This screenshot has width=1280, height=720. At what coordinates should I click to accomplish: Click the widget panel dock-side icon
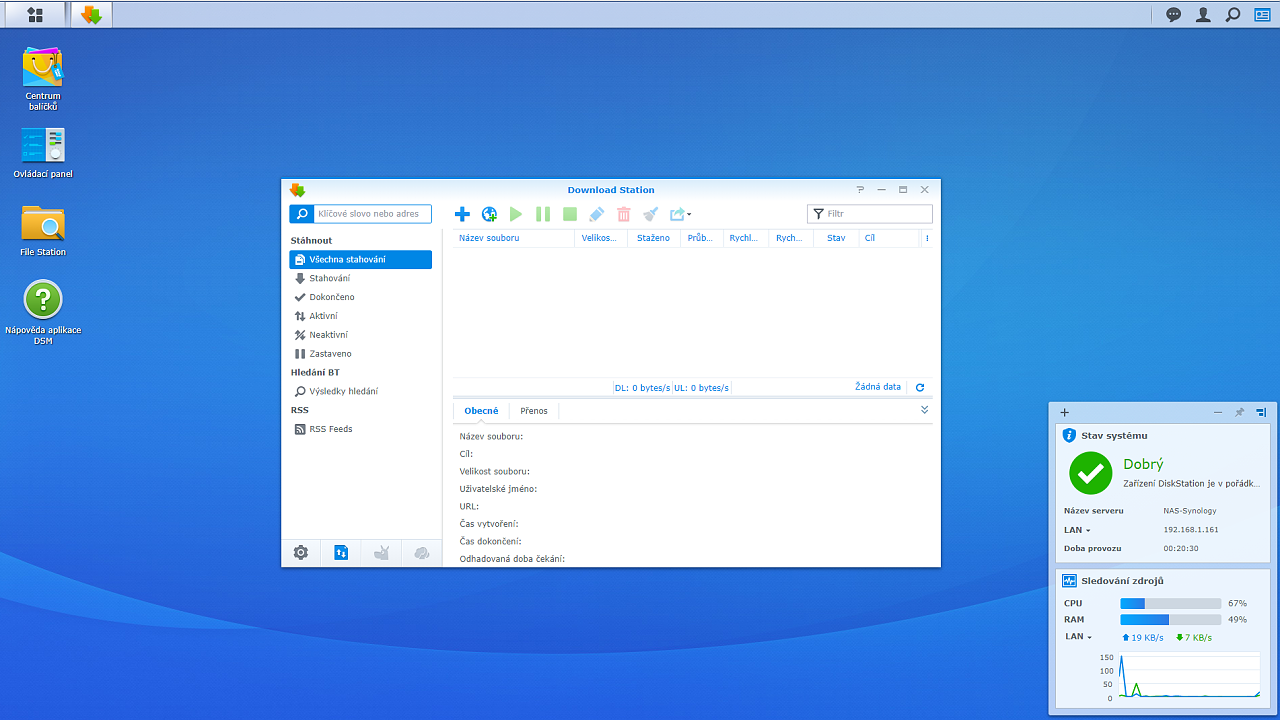pos(1261,412)
